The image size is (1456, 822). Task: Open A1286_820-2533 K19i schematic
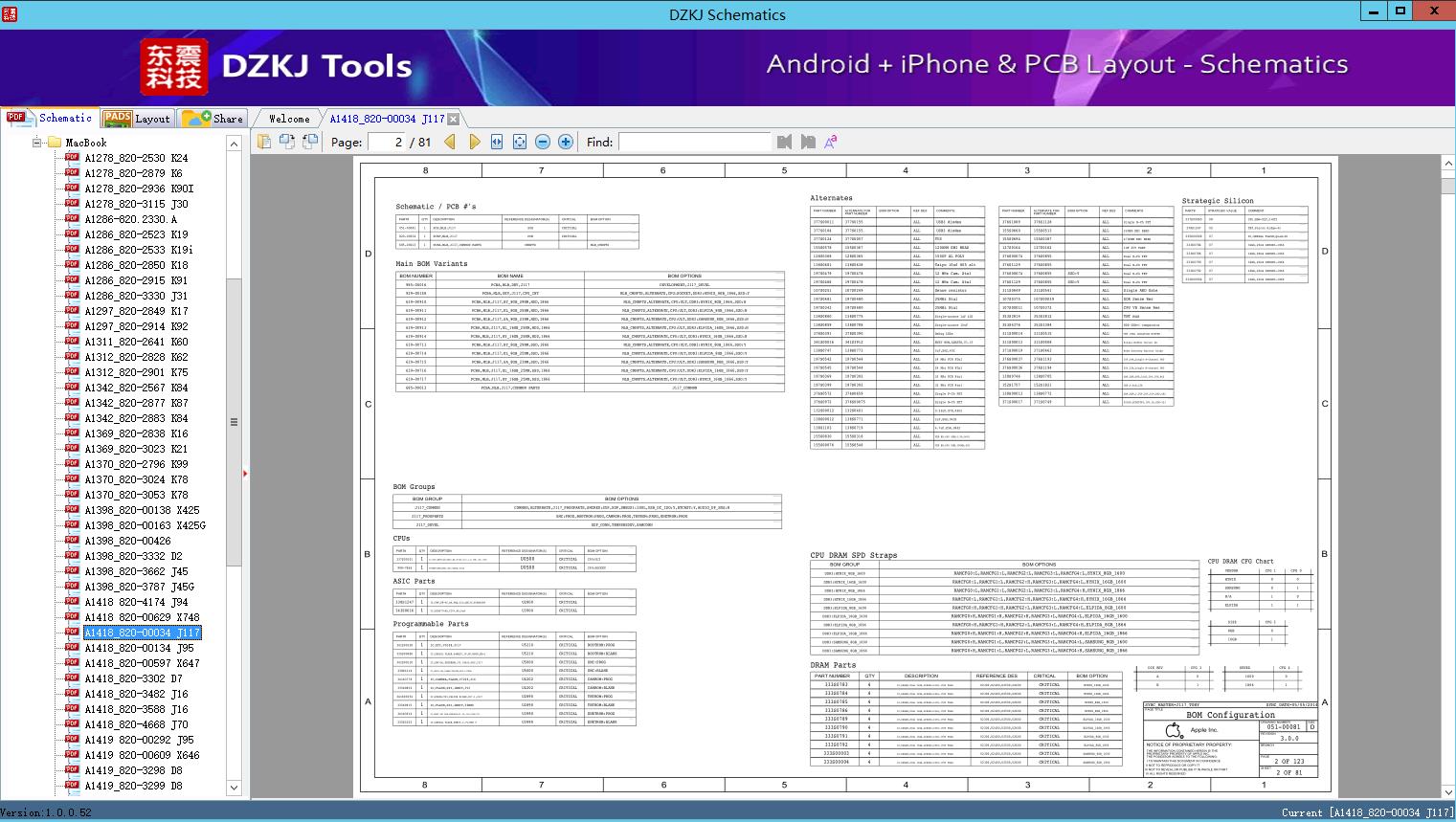click(139, 250)
